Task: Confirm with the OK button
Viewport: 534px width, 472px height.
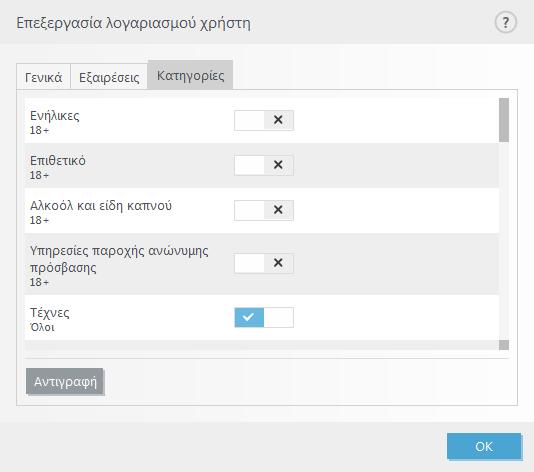Action: click(x=484, y=446)
